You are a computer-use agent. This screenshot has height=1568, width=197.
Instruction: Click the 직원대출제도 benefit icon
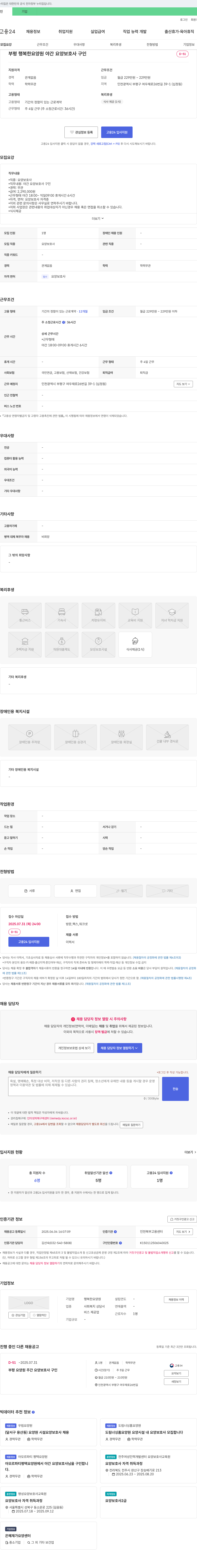(62, 645)
